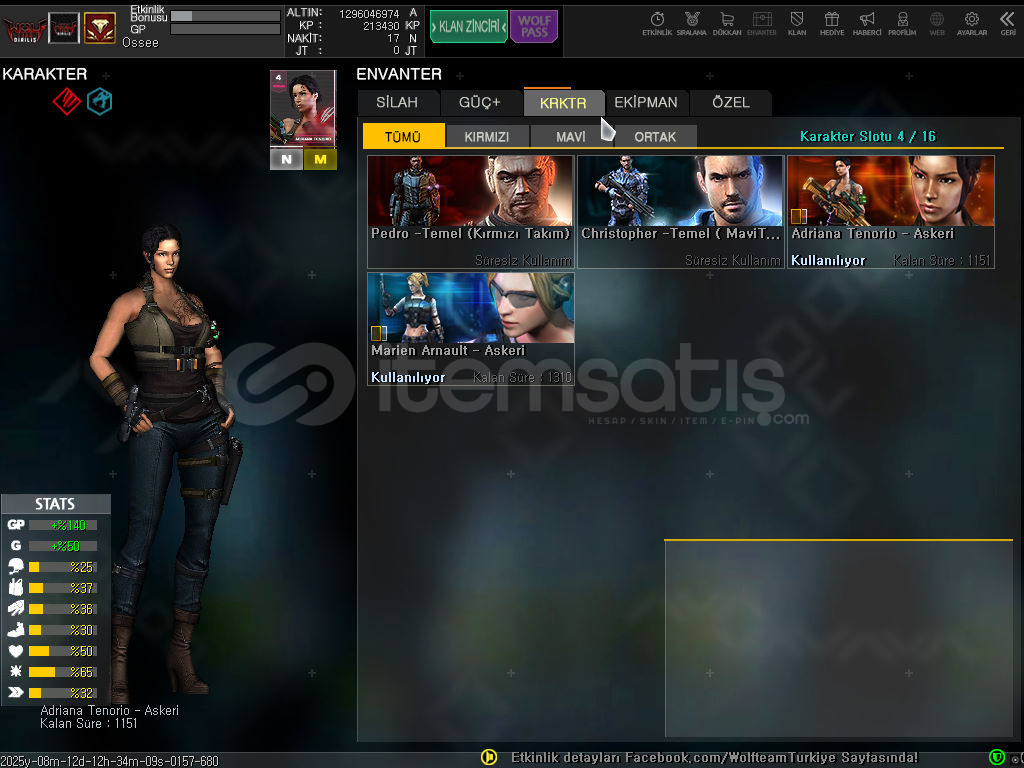Click the ENVANTER heading

pos(399,74)
